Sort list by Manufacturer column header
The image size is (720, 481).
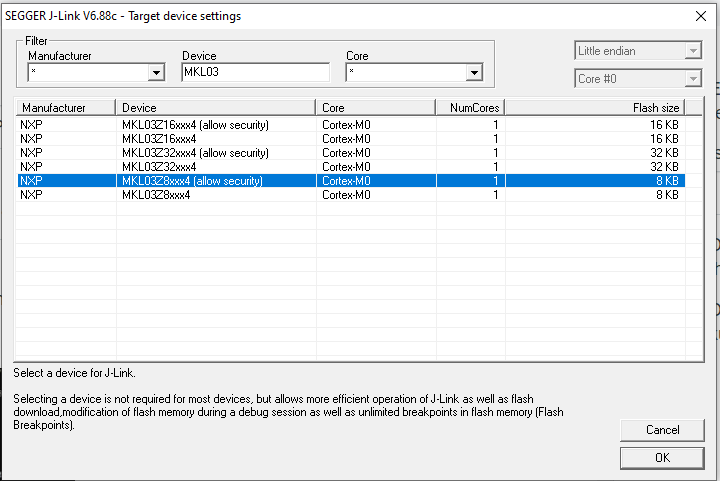pos(65,107)
